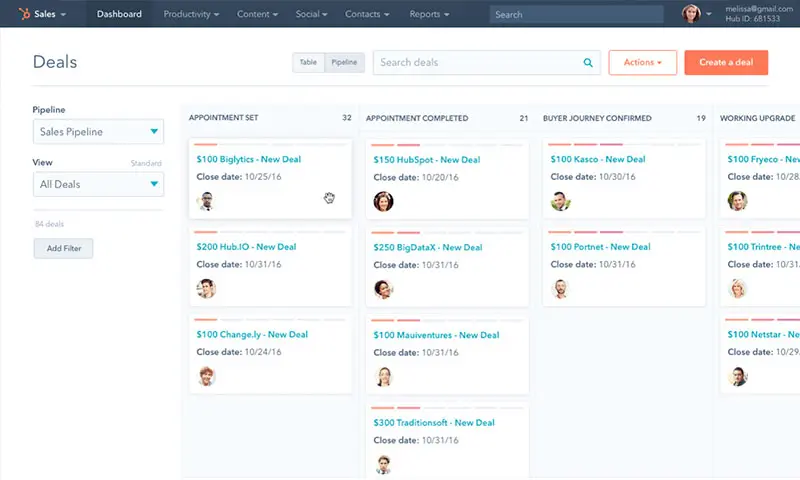Click the Add Filter button
800x480 pixels.
(x=64, y=248)
